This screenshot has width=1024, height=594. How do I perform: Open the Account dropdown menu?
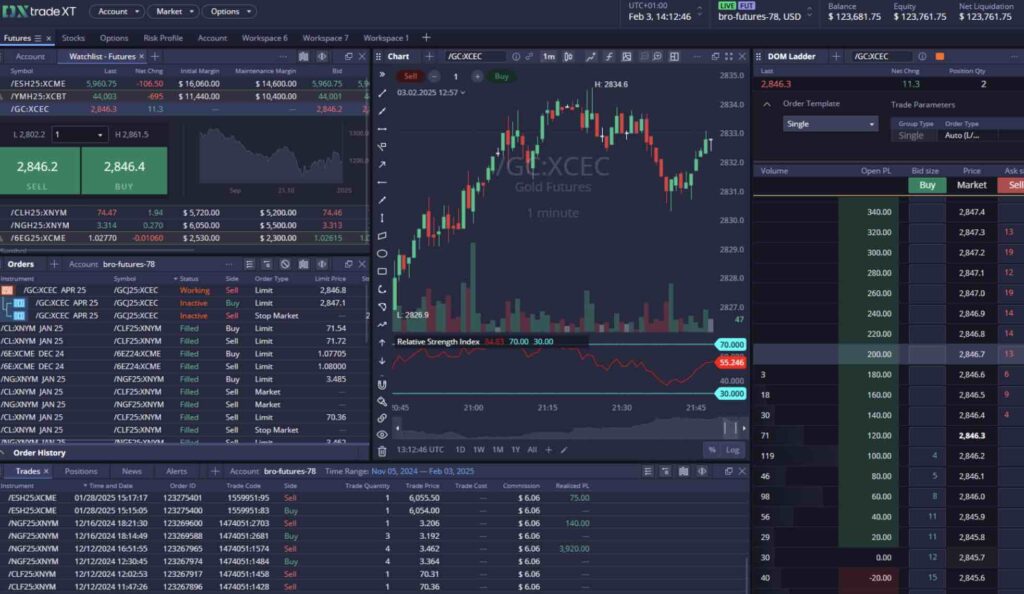coord(118,12)
